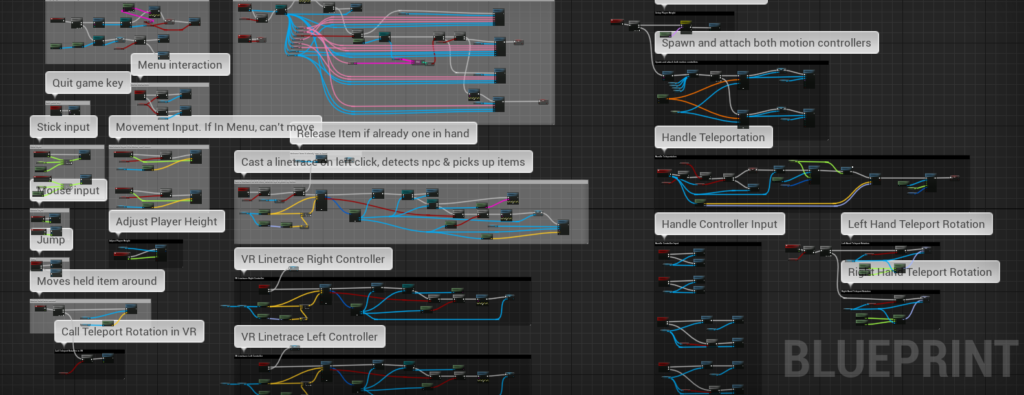Select the 'Stick input' comment label
Screen dimensions: 1024x395
click(63, 127)
